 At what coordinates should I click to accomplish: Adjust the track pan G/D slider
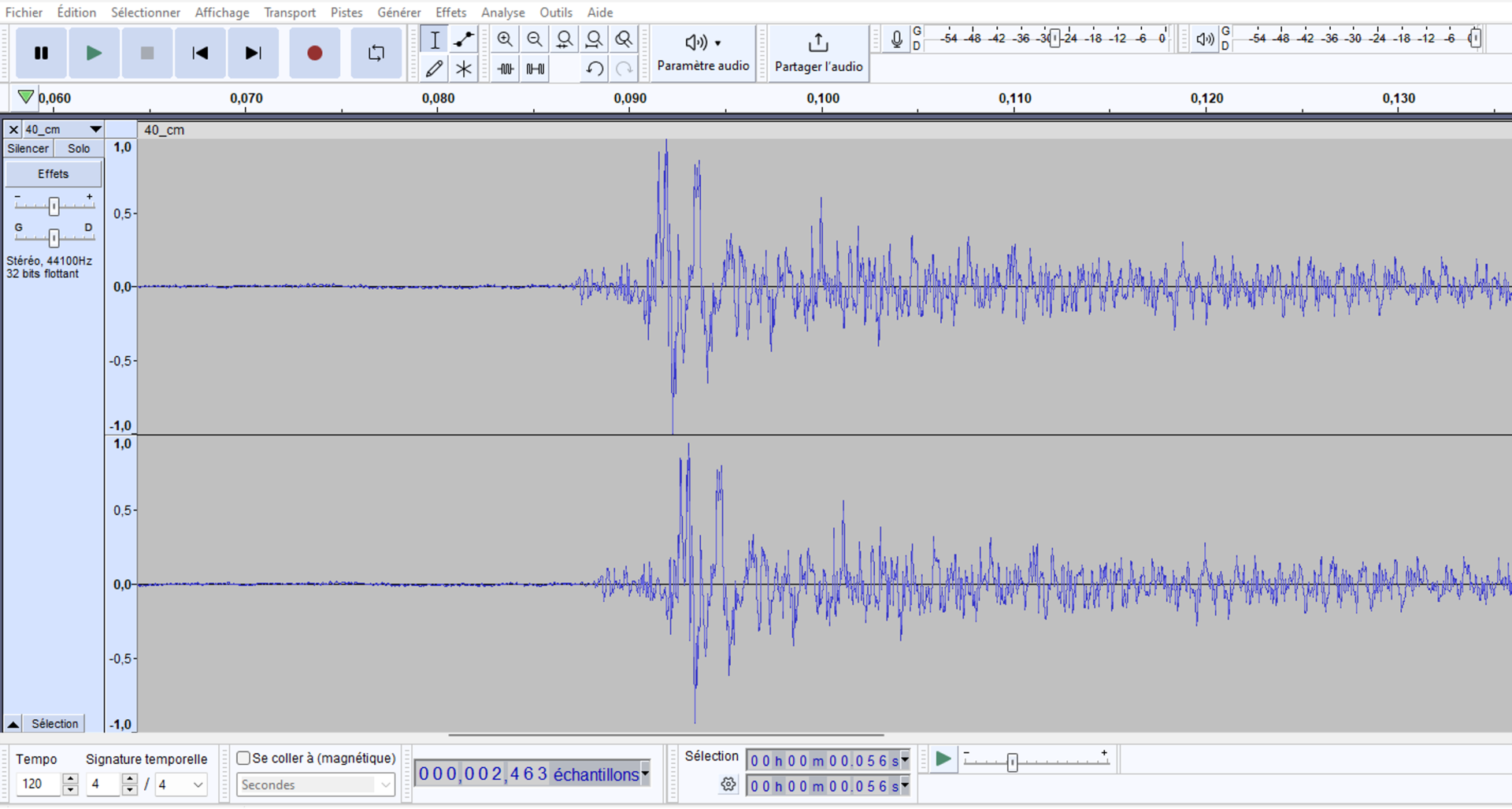click(54, 237)
